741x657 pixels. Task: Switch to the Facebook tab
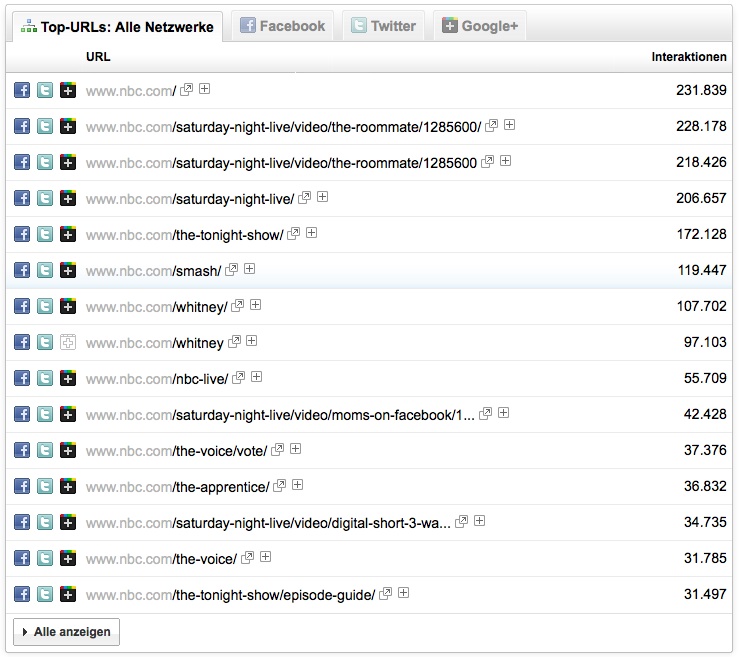click(x=282, y=26)
